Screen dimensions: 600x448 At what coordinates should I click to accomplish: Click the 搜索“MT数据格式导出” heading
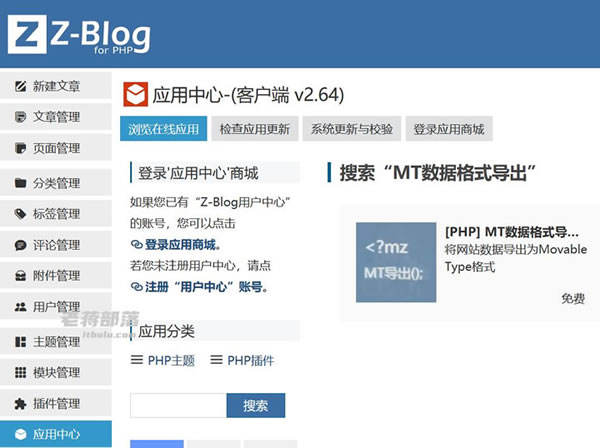tap(438, 173)
